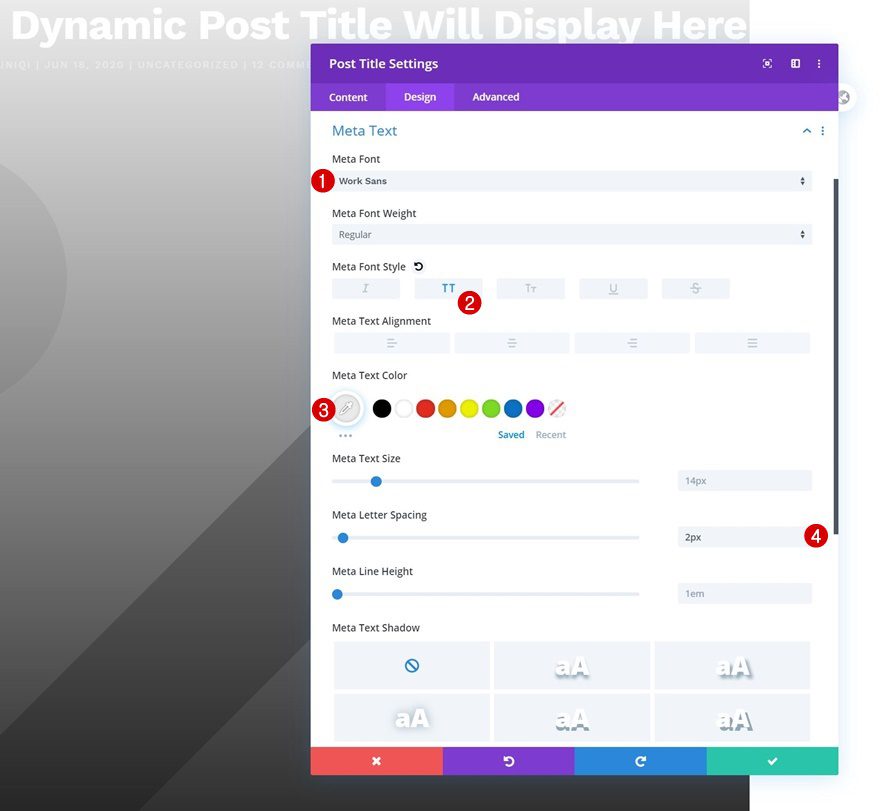Toggle uppercase TT font style
This screenshot has height=811, width=880.
[447, 287]
